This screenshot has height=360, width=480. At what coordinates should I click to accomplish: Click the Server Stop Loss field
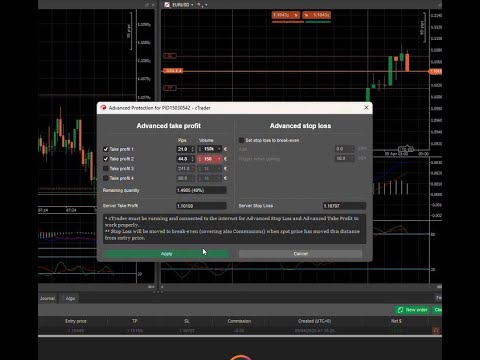344,206
